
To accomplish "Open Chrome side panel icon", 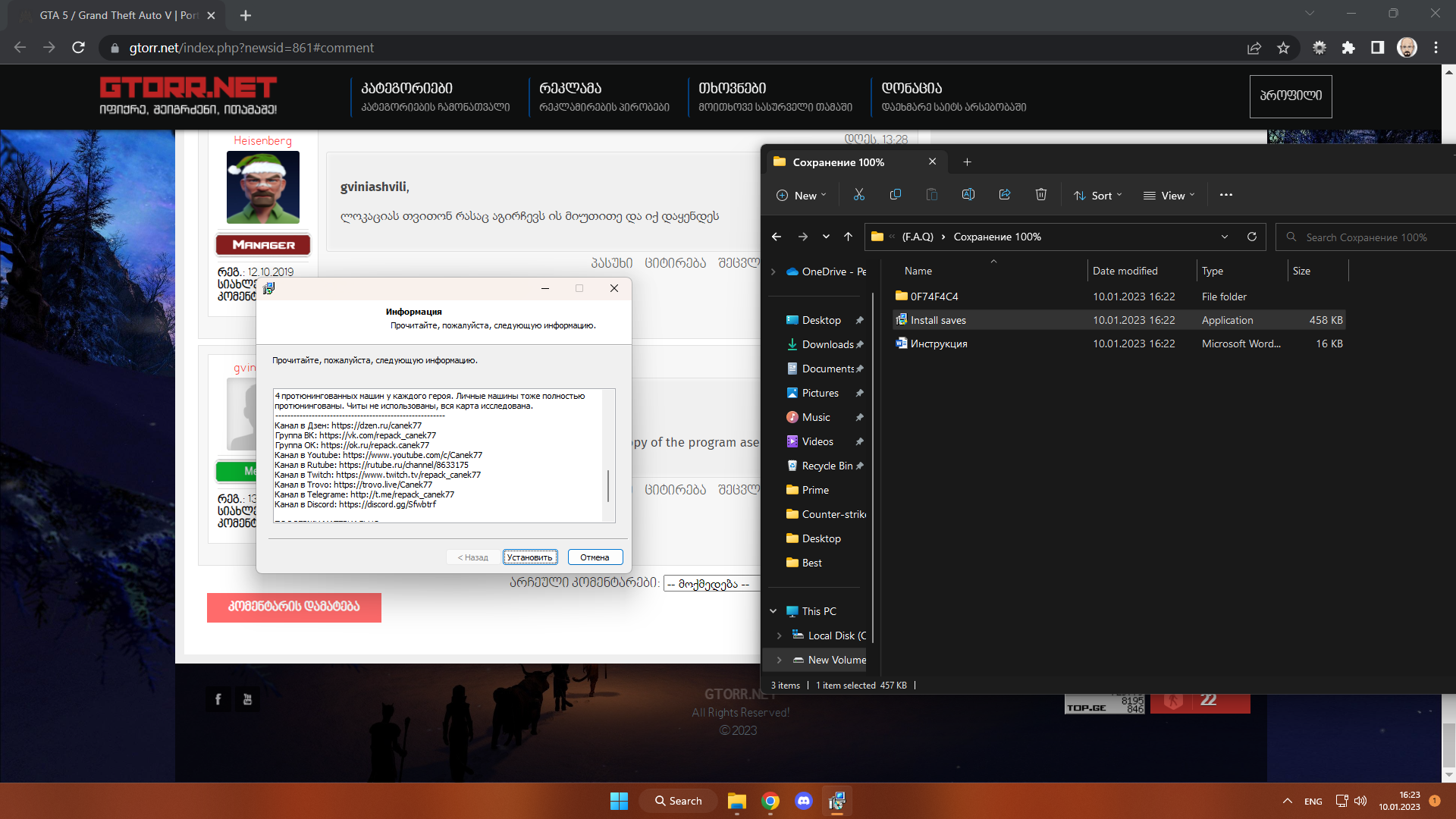I will point(1378,48).
